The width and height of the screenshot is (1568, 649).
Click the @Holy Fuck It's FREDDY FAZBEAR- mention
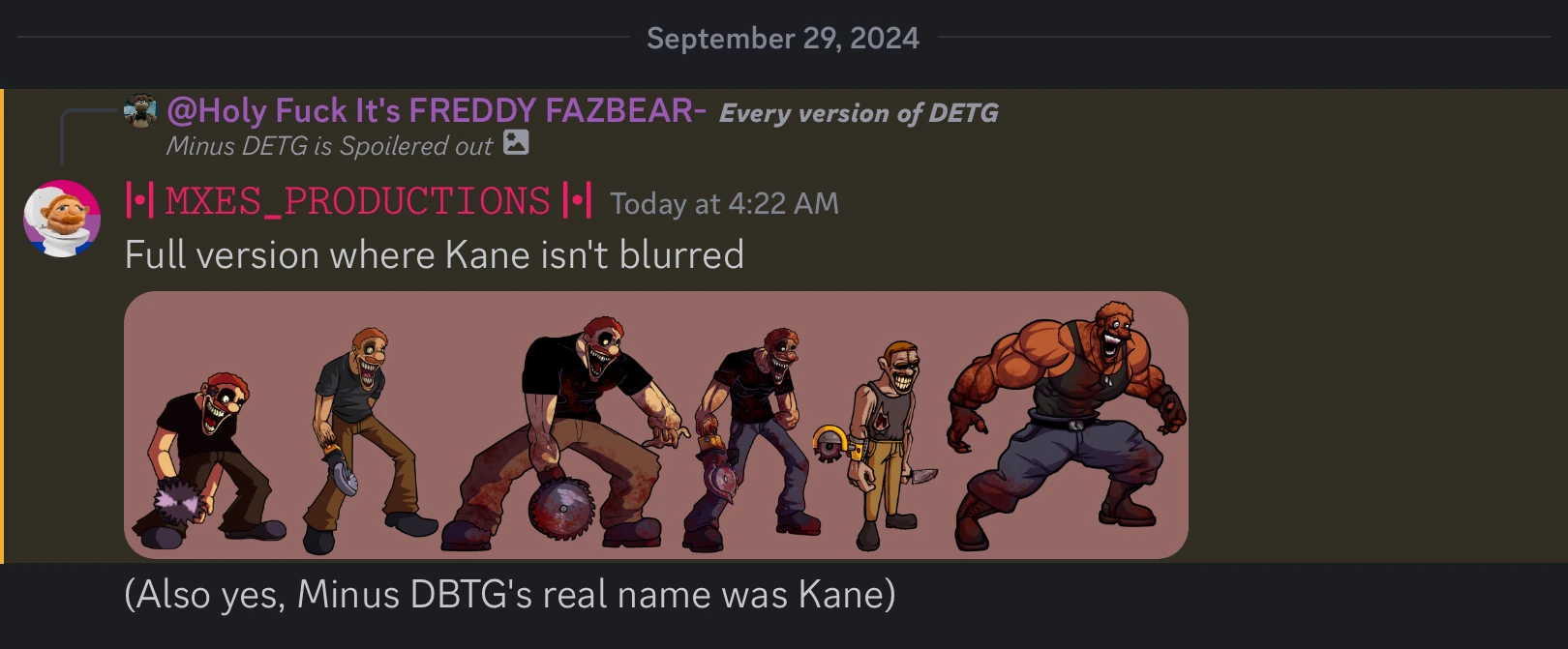[x=437, y=111]
